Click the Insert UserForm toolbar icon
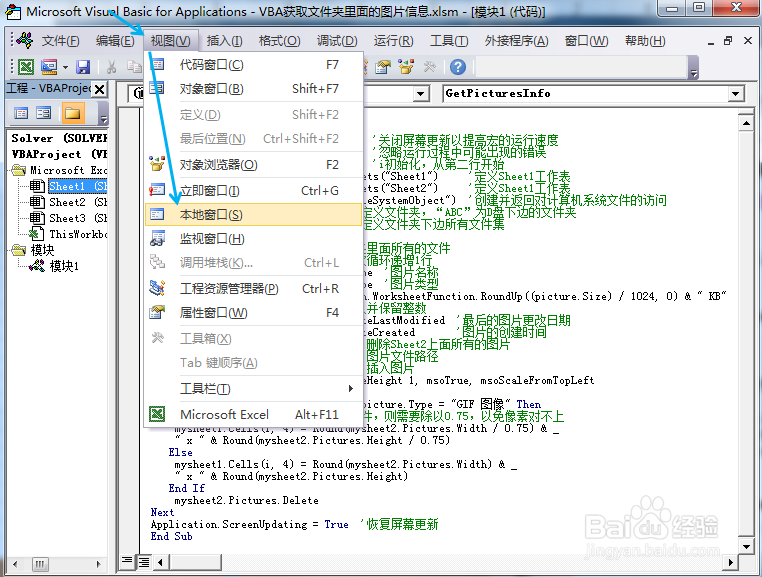The height and width of the screenshot is (577, 762). coord(49,67)
